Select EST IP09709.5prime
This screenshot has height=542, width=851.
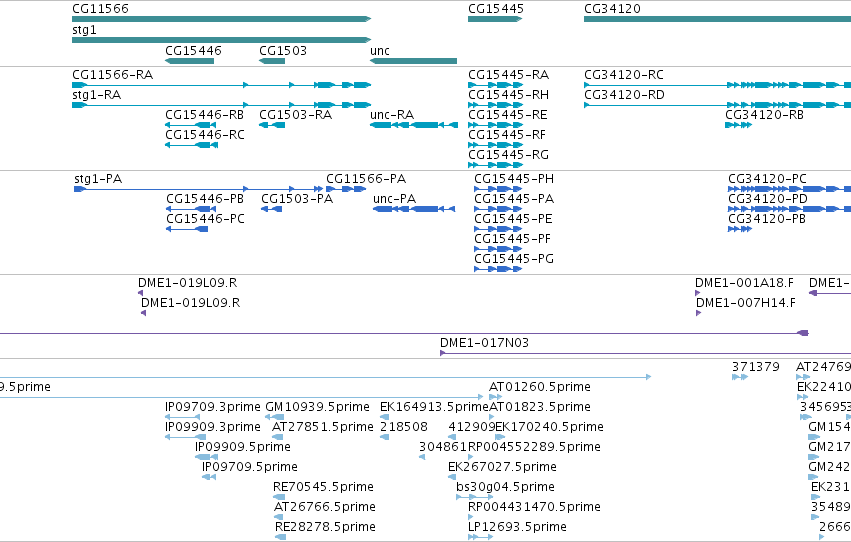(208, 477)
